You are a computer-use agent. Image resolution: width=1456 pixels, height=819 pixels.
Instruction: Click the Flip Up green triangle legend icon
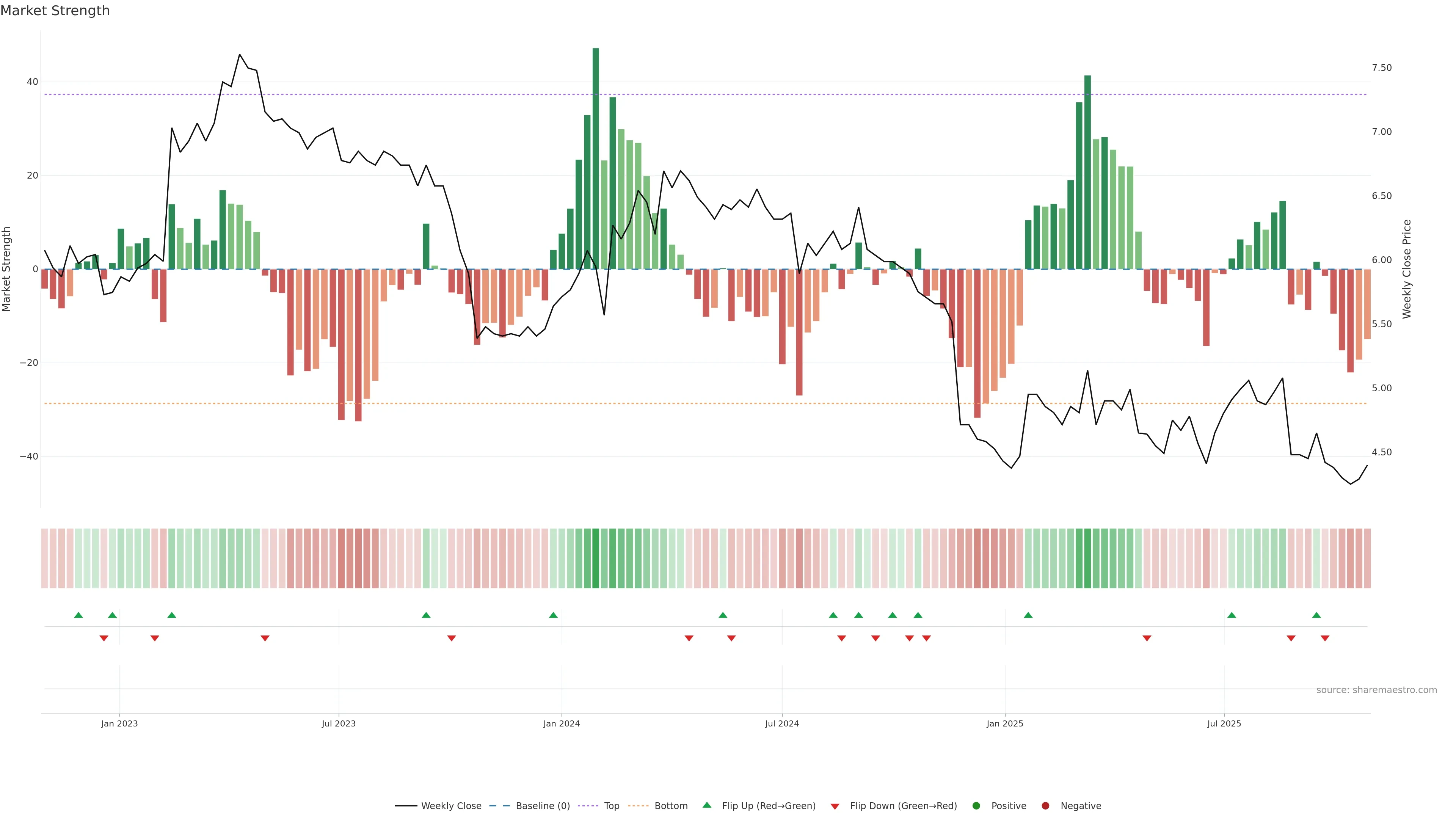[706, 805]
